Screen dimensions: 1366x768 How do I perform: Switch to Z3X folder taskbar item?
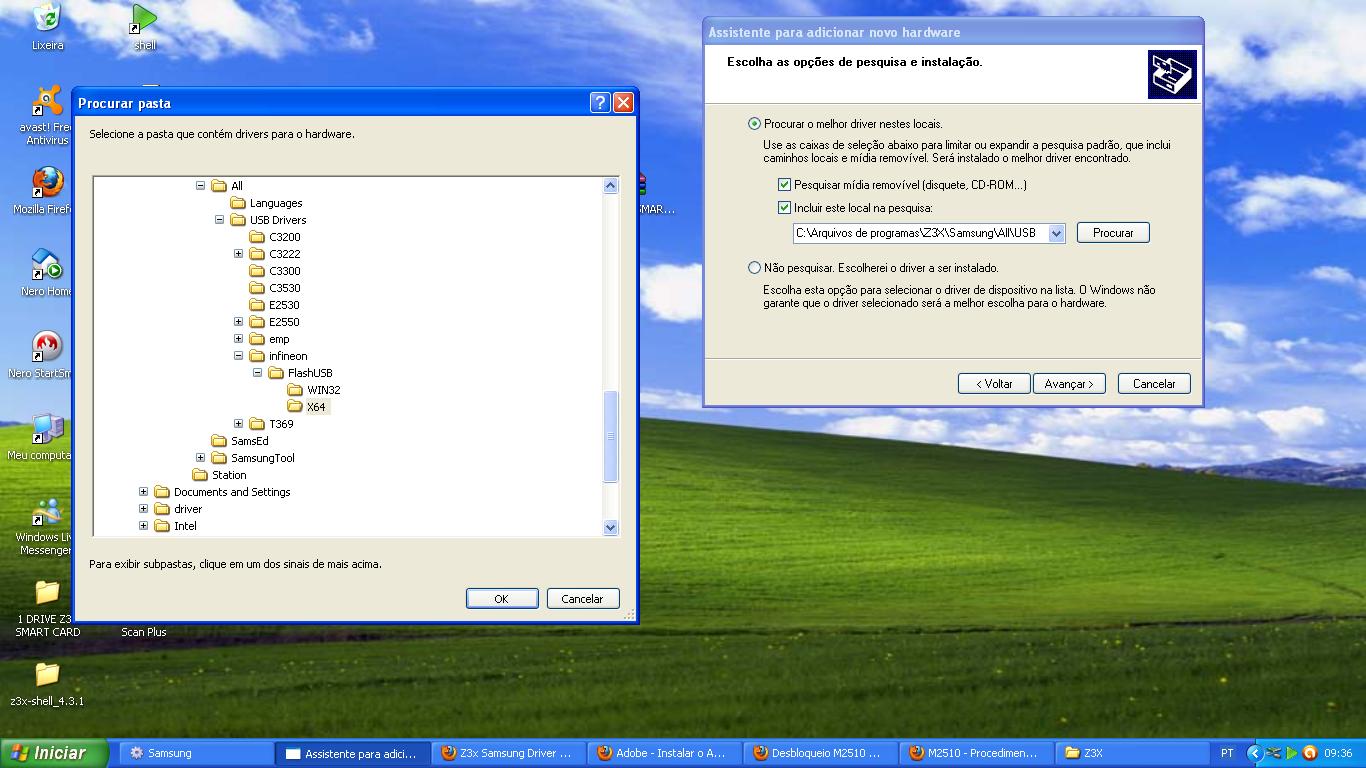point(1135,753)
